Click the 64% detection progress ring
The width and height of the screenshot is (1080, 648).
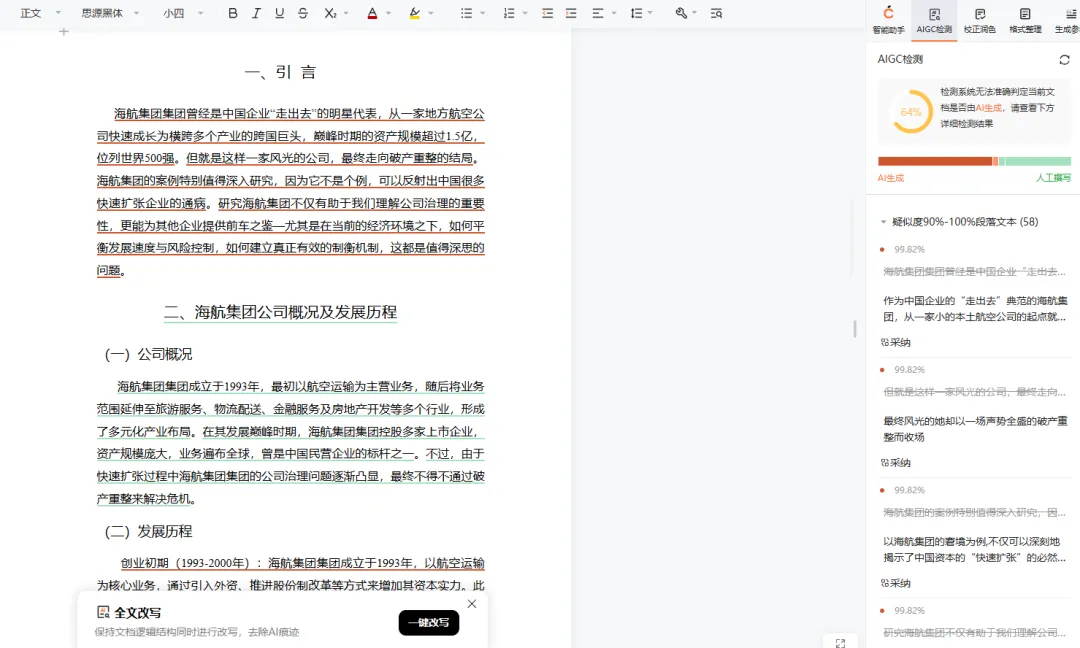[x=911, y=112]
